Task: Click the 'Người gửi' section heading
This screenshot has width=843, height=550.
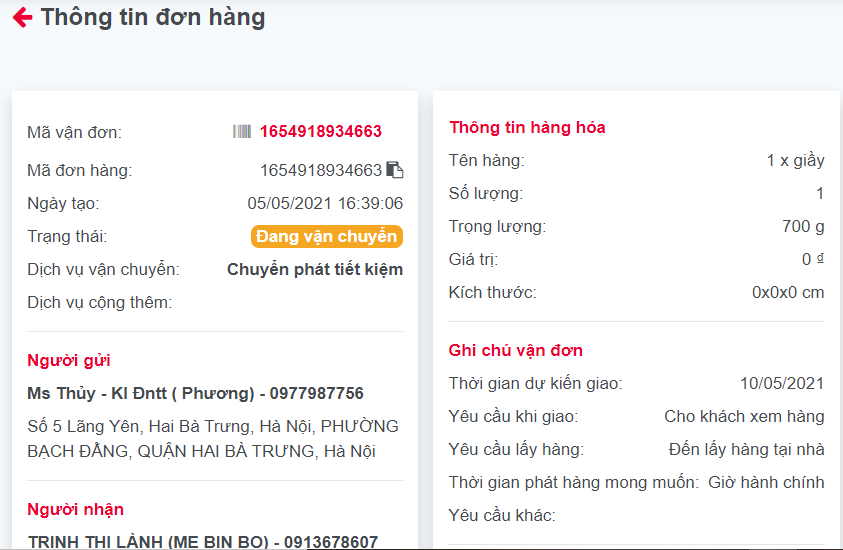Action: [x=68, y=360]
